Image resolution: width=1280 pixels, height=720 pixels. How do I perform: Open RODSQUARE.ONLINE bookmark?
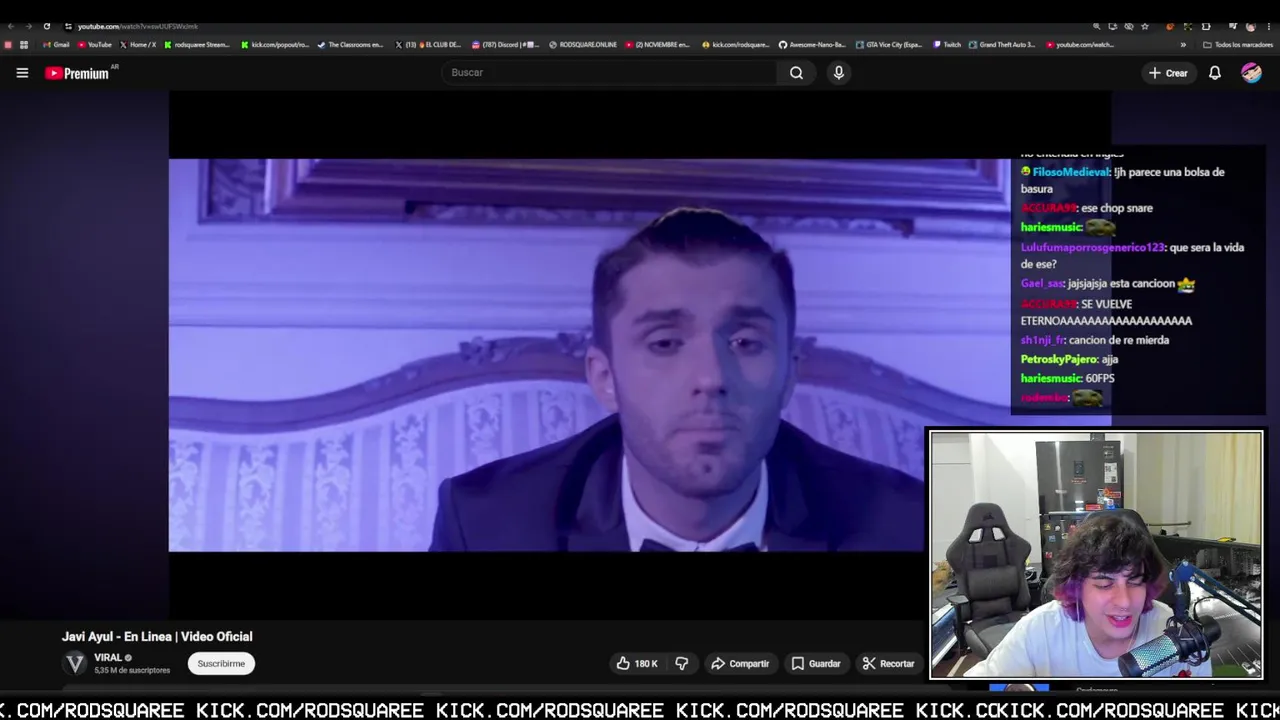582,45
